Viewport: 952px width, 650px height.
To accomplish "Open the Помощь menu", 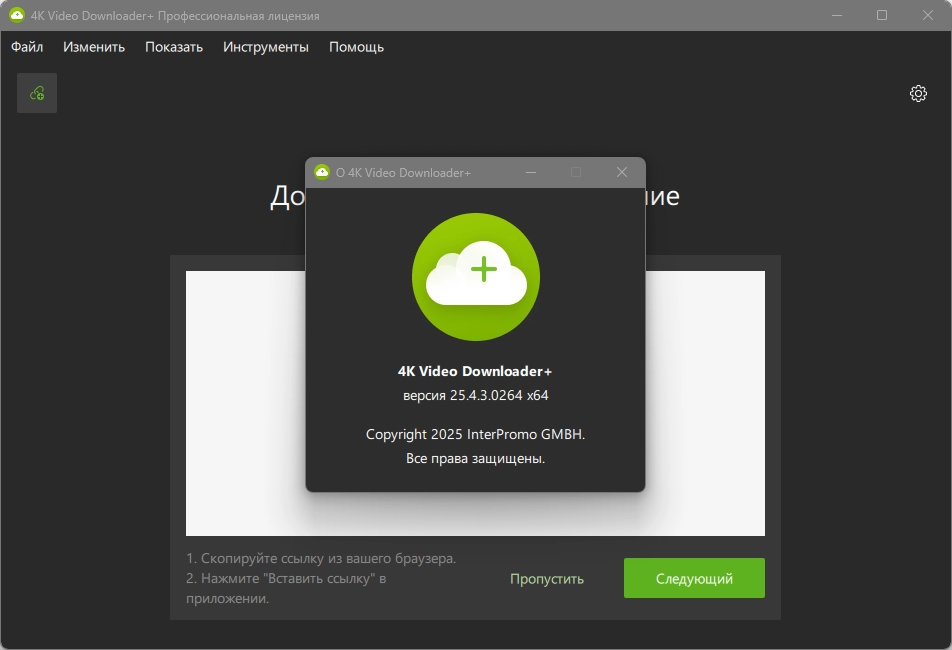I will pyautogui.click(x=356, y=47).
